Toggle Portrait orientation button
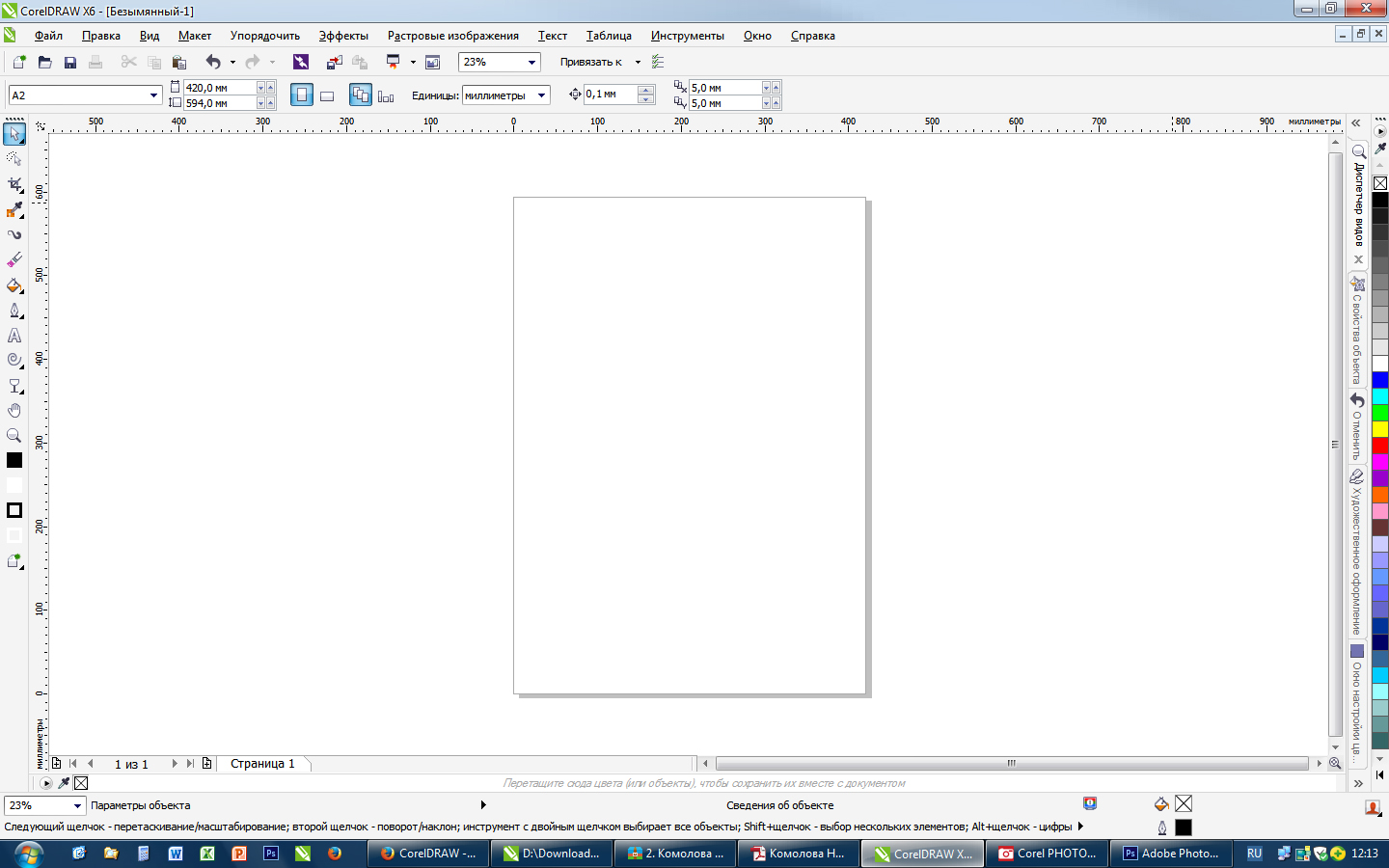 (x=302, y=95)
